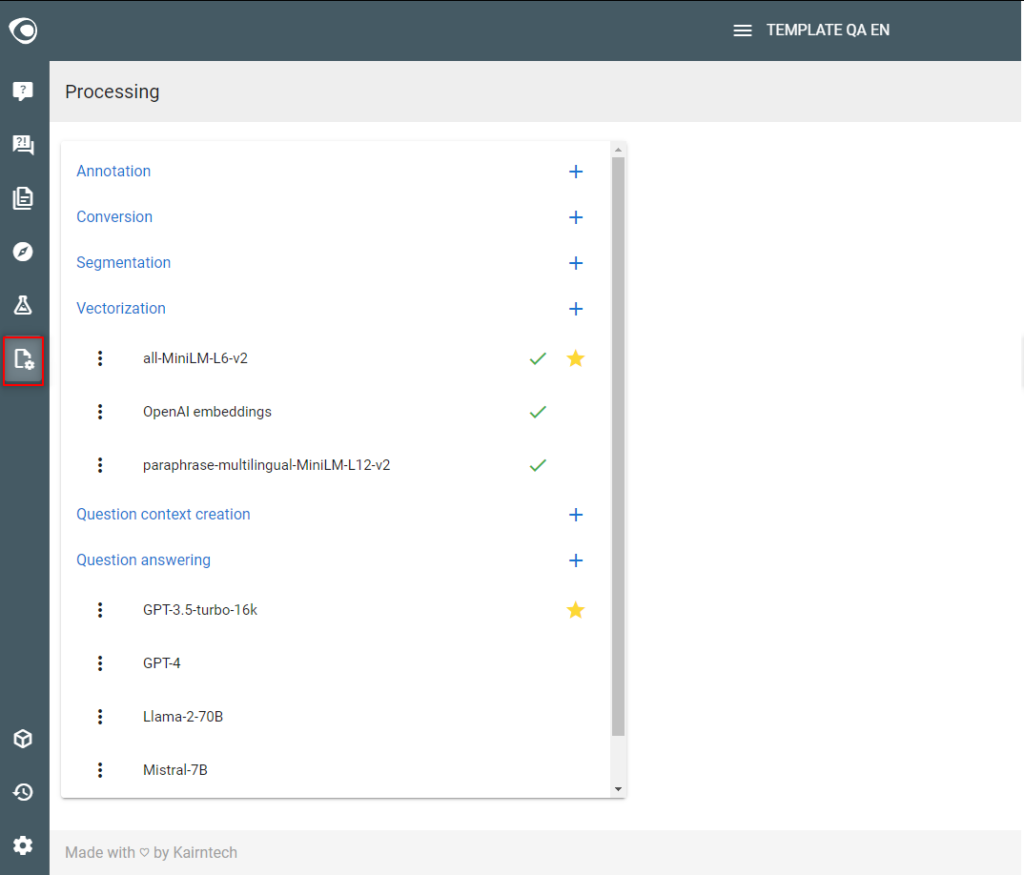Viewport: 1024px width, 875px height.
Task: Select the GPT-4 model row
Action: pyautogui.click(x=336, y=663)
